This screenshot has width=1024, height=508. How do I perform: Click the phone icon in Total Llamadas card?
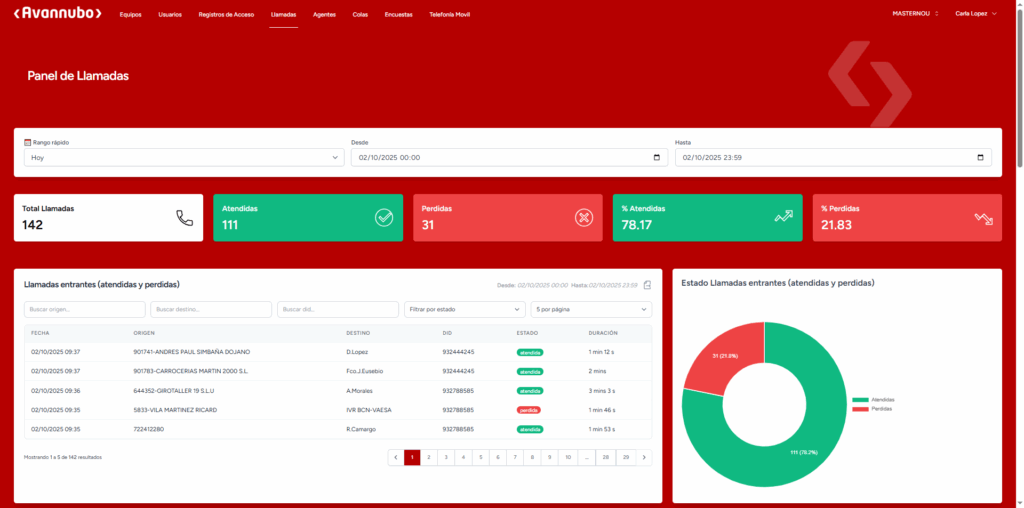(x=184, y=217)
